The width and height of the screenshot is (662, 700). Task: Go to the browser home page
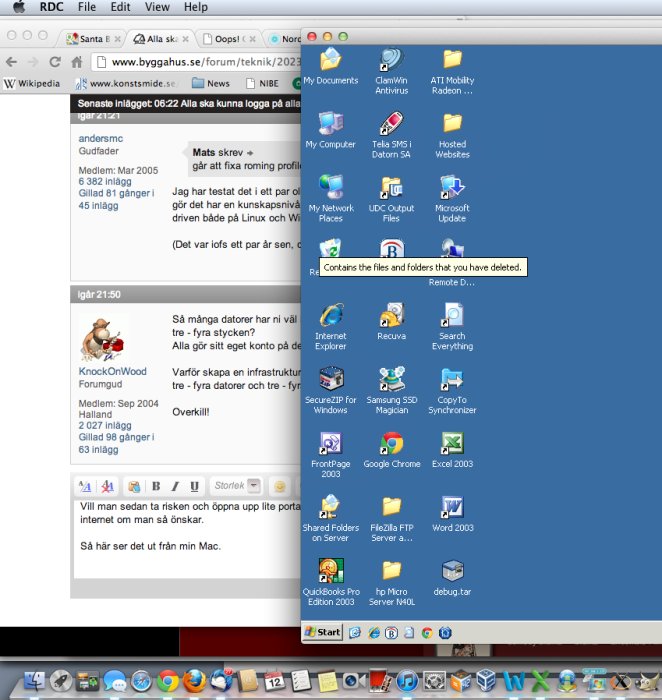(x=77, y=62)
